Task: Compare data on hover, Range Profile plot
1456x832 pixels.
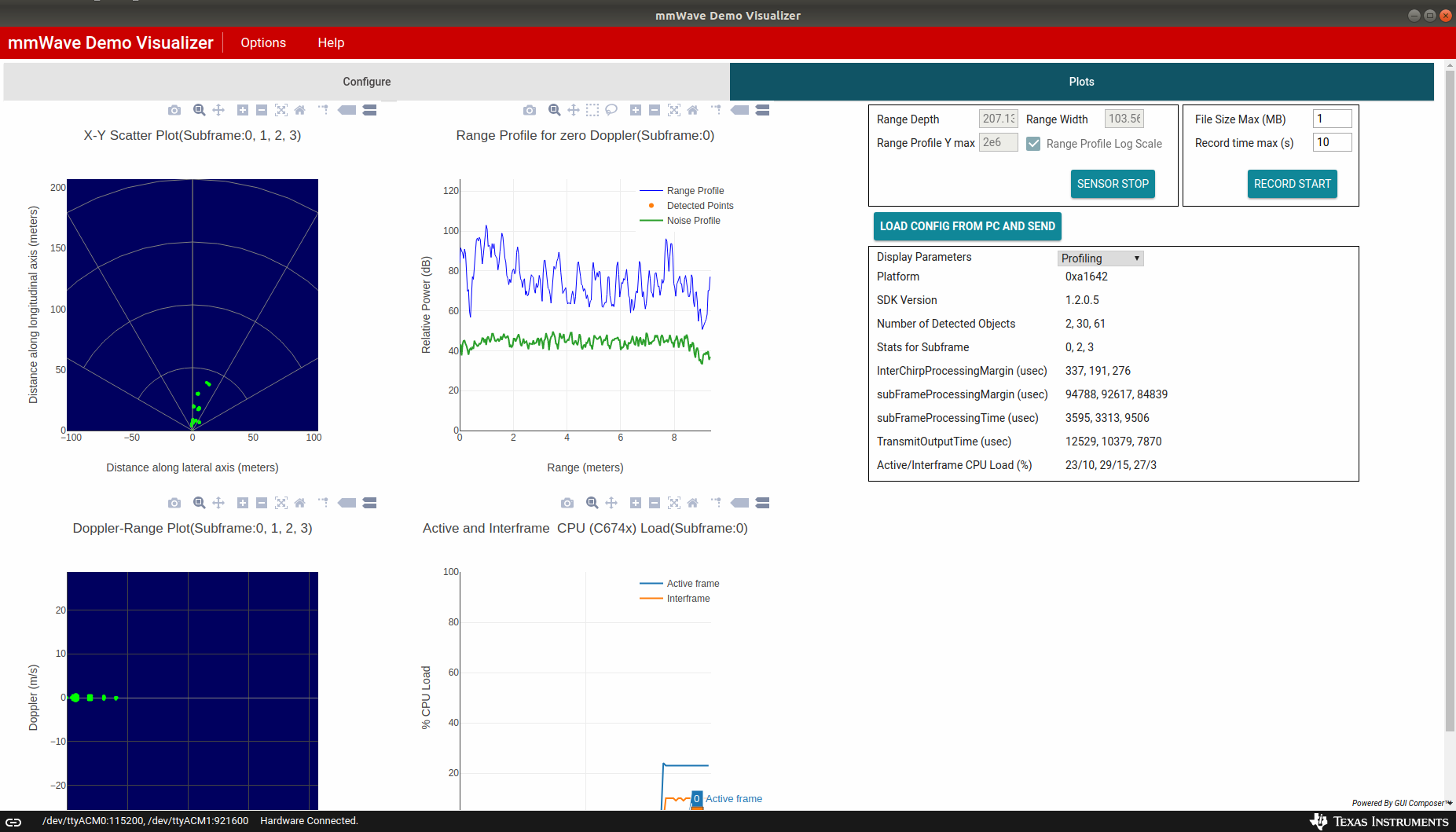Action: (762, 110)
